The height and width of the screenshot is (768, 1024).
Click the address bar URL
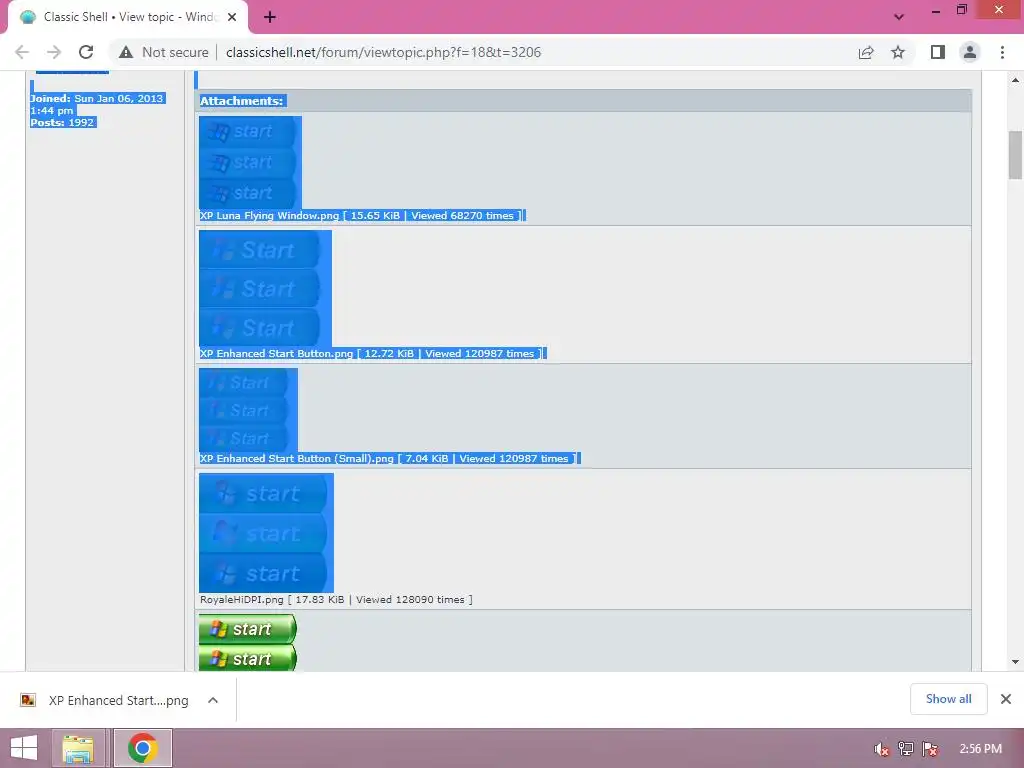pyautogui.click(x=383, y=52)
